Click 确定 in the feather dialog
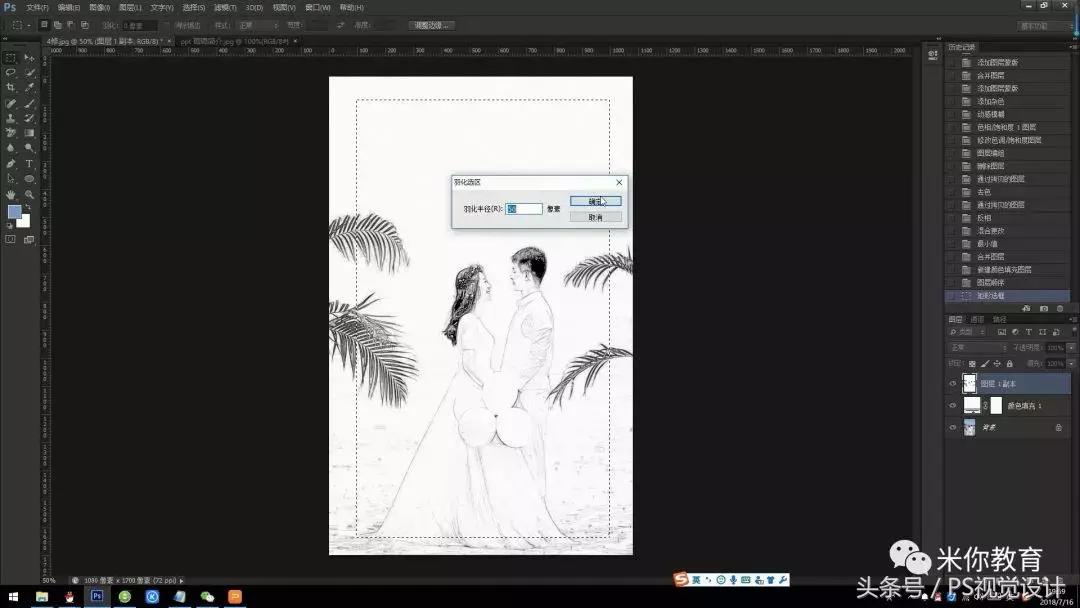Viewport: 1080px width, 608px height. pos(596,200)
